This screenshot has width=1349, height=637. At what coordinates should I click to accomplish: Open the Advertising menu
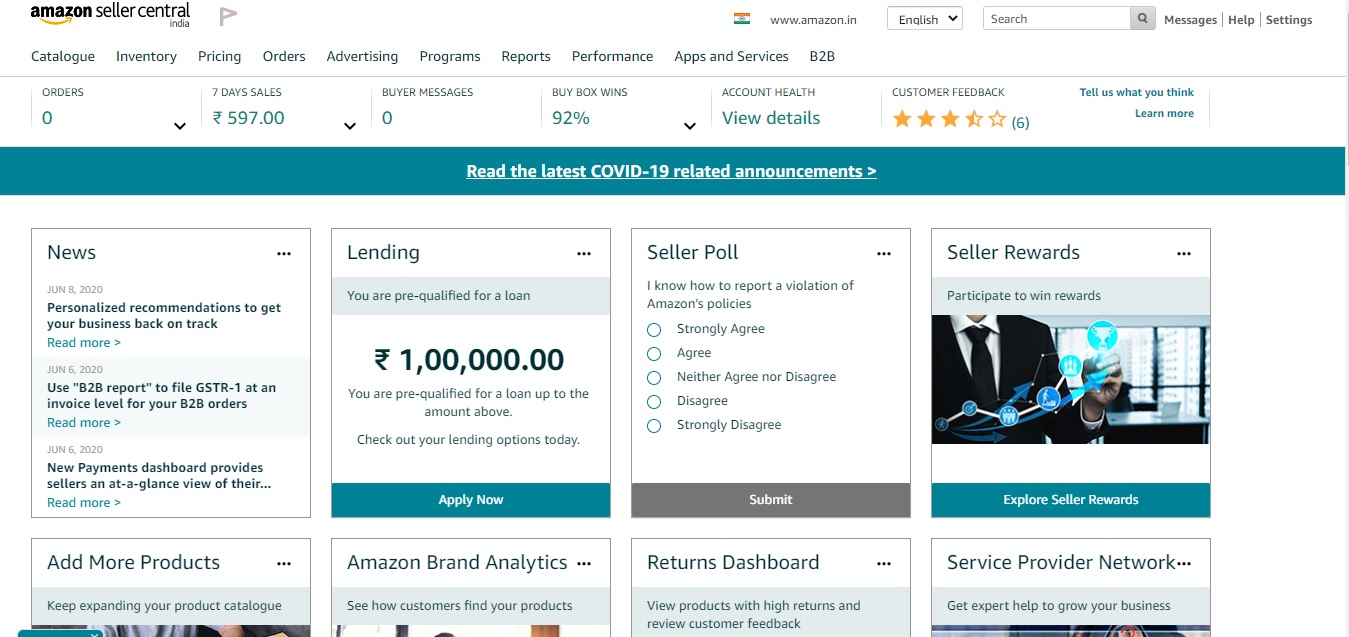click(x=362, y=56)
